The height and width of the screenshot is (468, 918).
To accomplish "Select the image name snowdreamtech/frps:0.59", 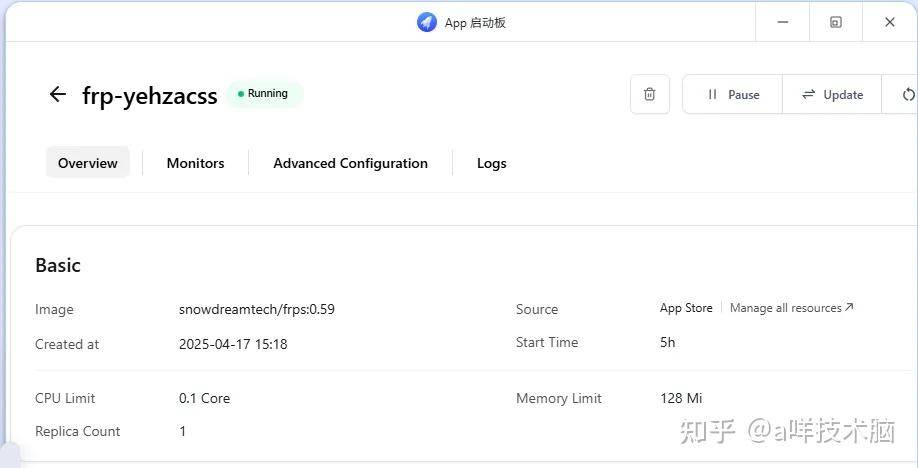I will pos(257,309).
